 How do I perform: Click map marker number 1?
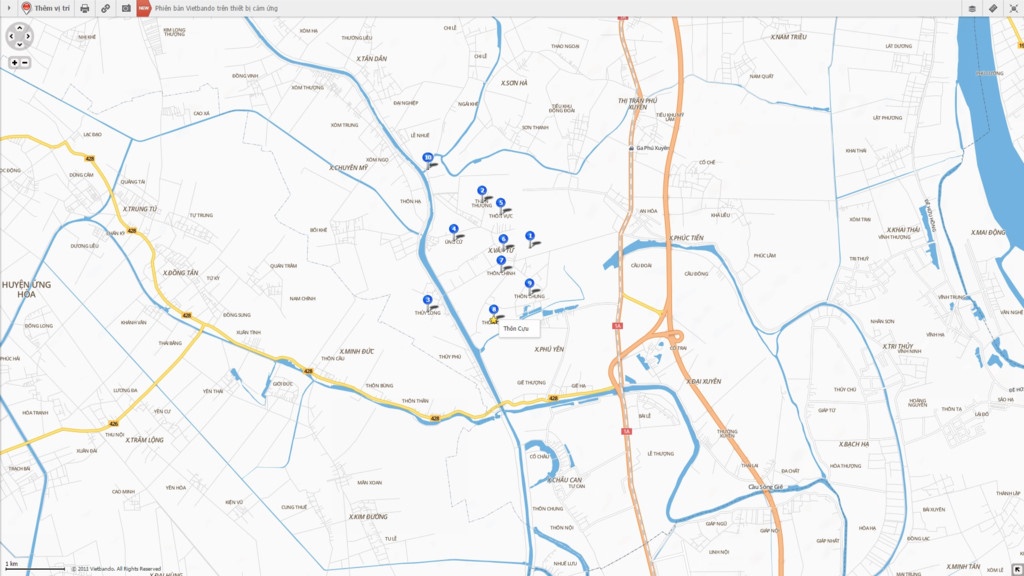coord(530,236)
